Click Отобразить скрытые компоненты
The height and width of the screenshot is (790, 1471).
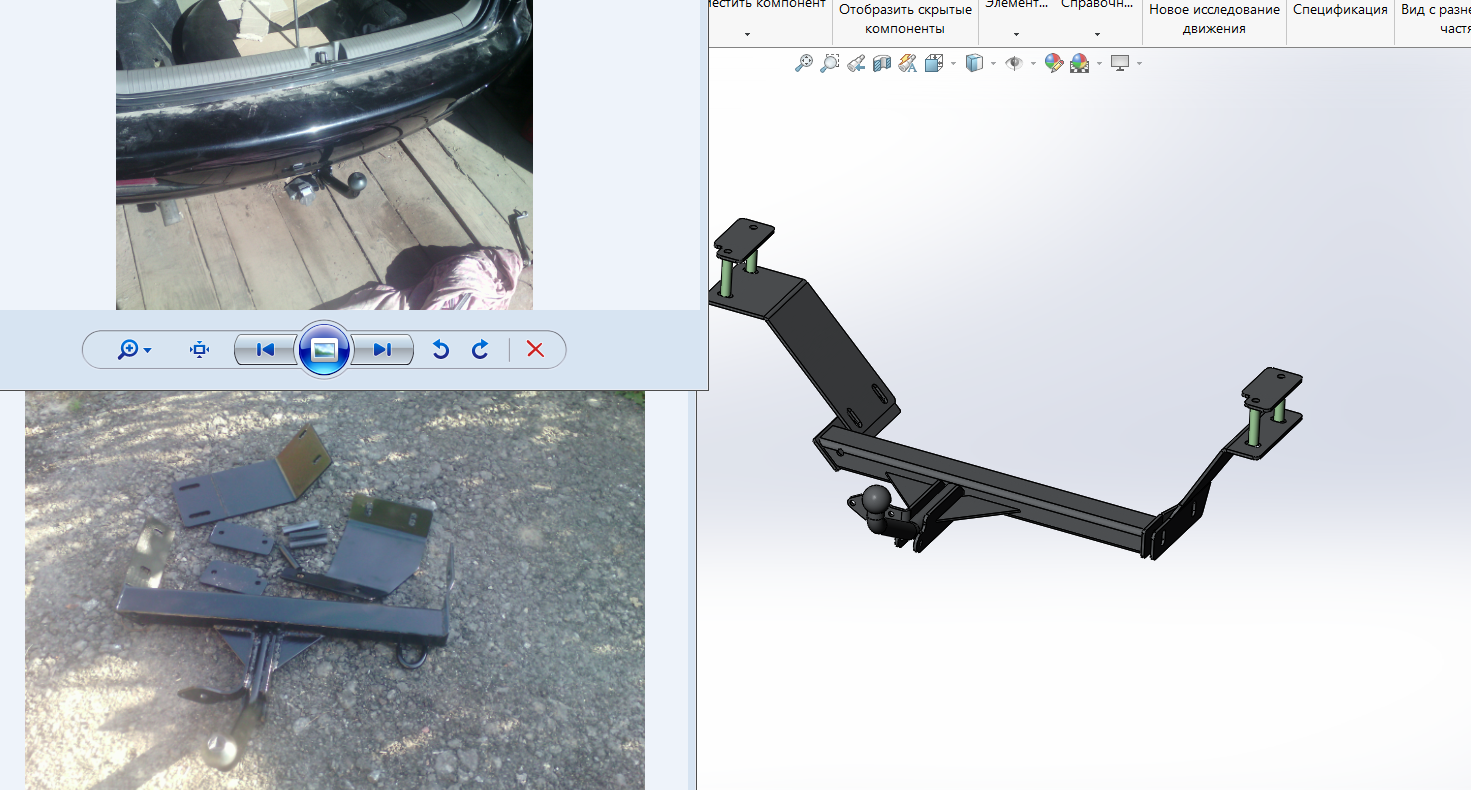(905, 19)
